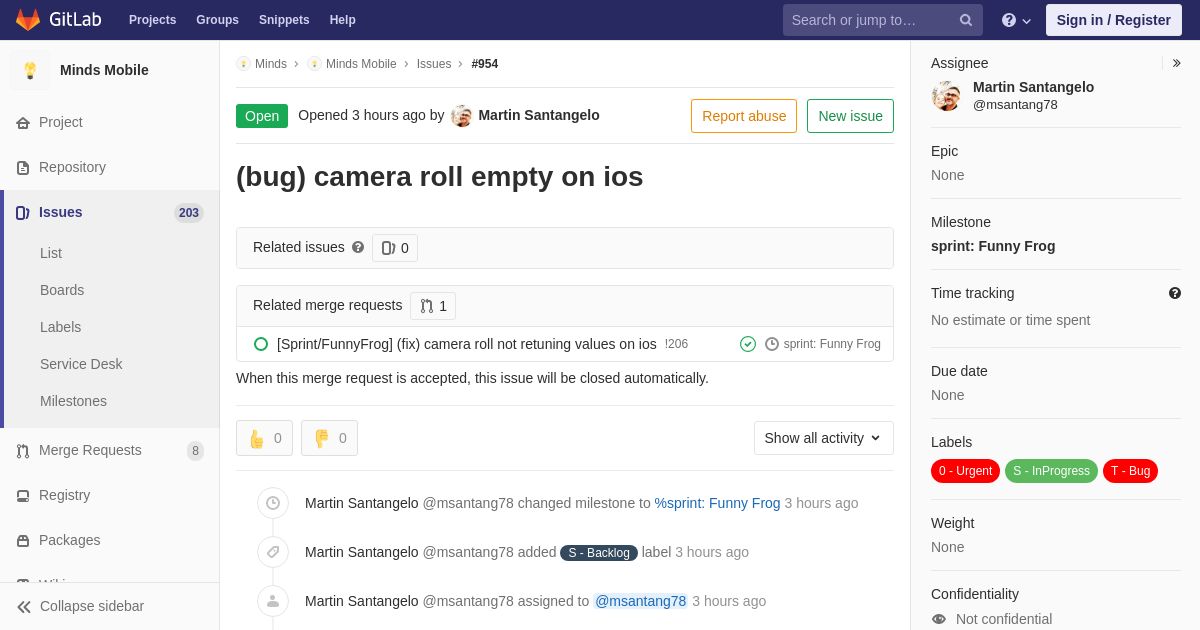
Task: Click the Time tracking help icon
Action: coord(1175,293)
